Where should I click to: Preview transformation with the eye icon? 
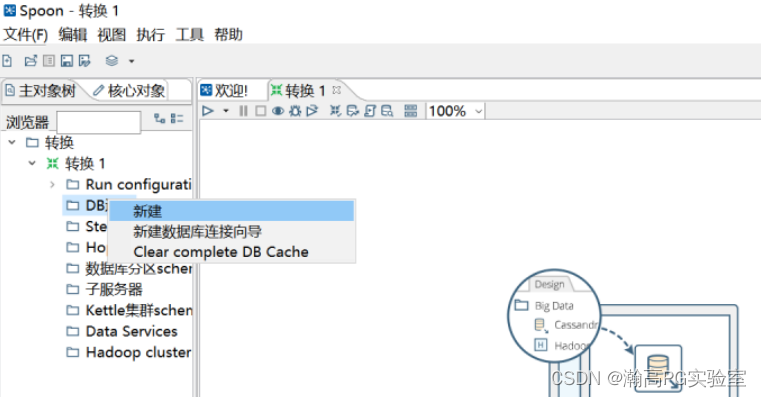click(x=278, y=111)
